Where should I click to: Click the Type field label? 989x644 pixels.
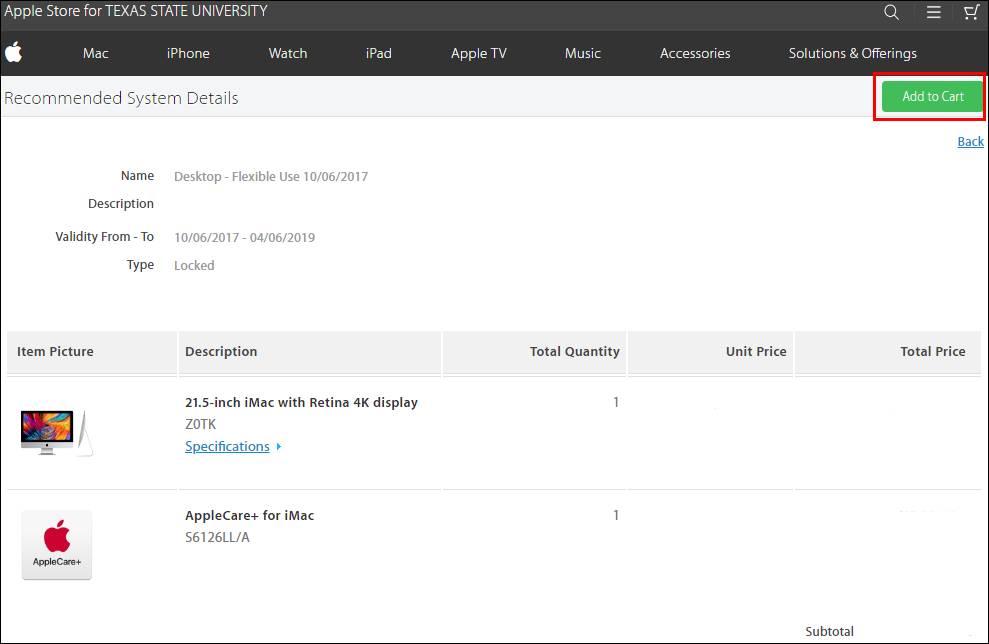pos(140,264)
